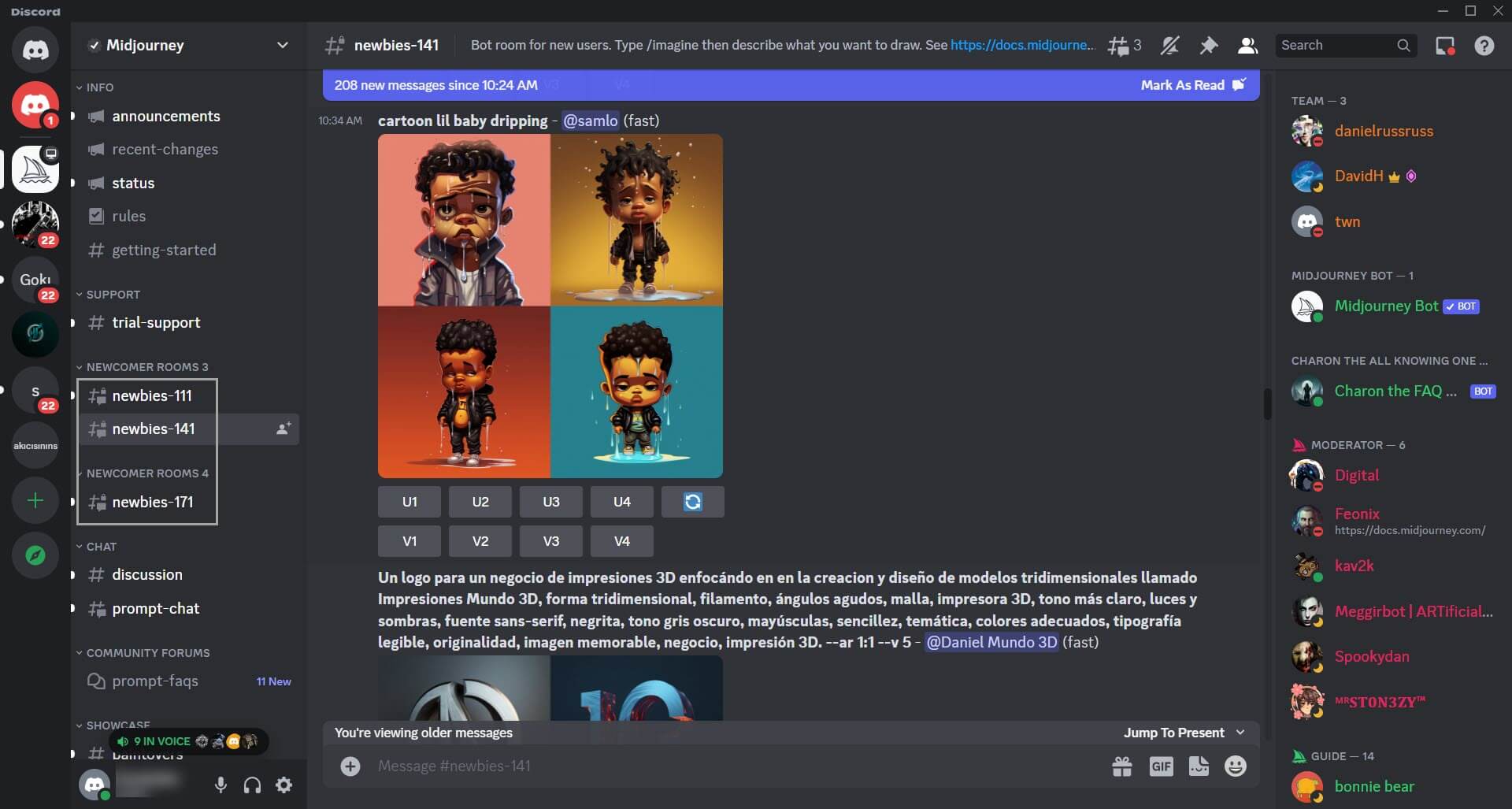Open the prompt-chat channel
1512x809 pixels.
154,608
